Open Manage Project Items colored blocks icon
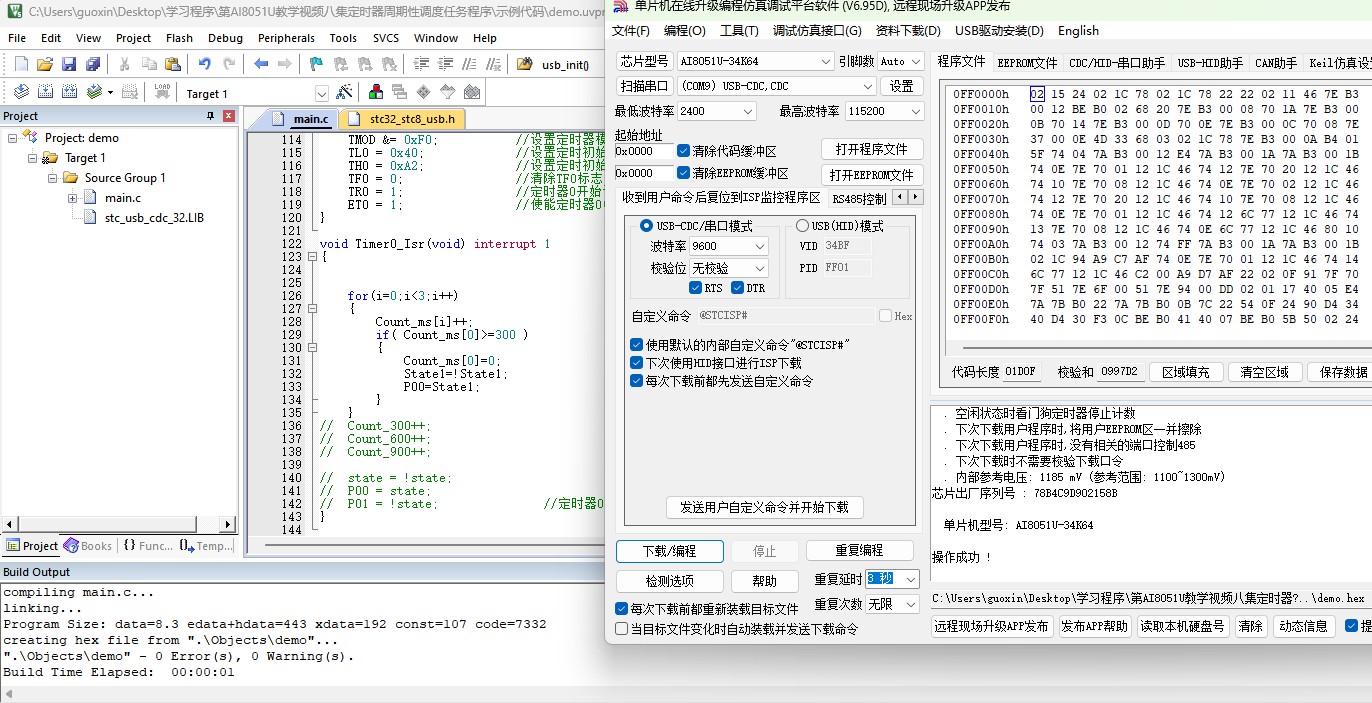 pos(376,93)
